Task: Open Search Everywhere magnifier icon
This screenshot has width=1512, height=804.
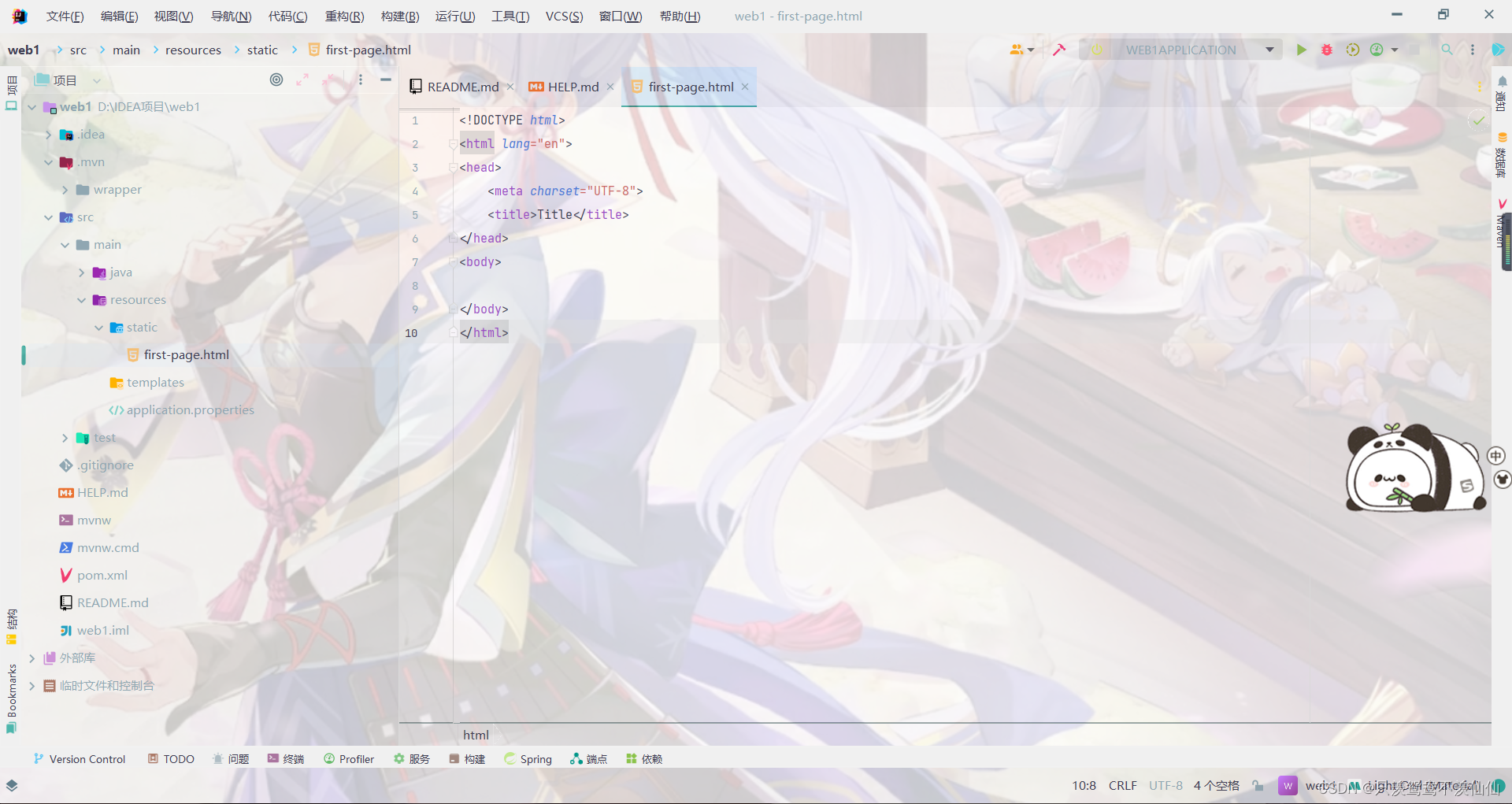Action: (x=1447, y=50)
